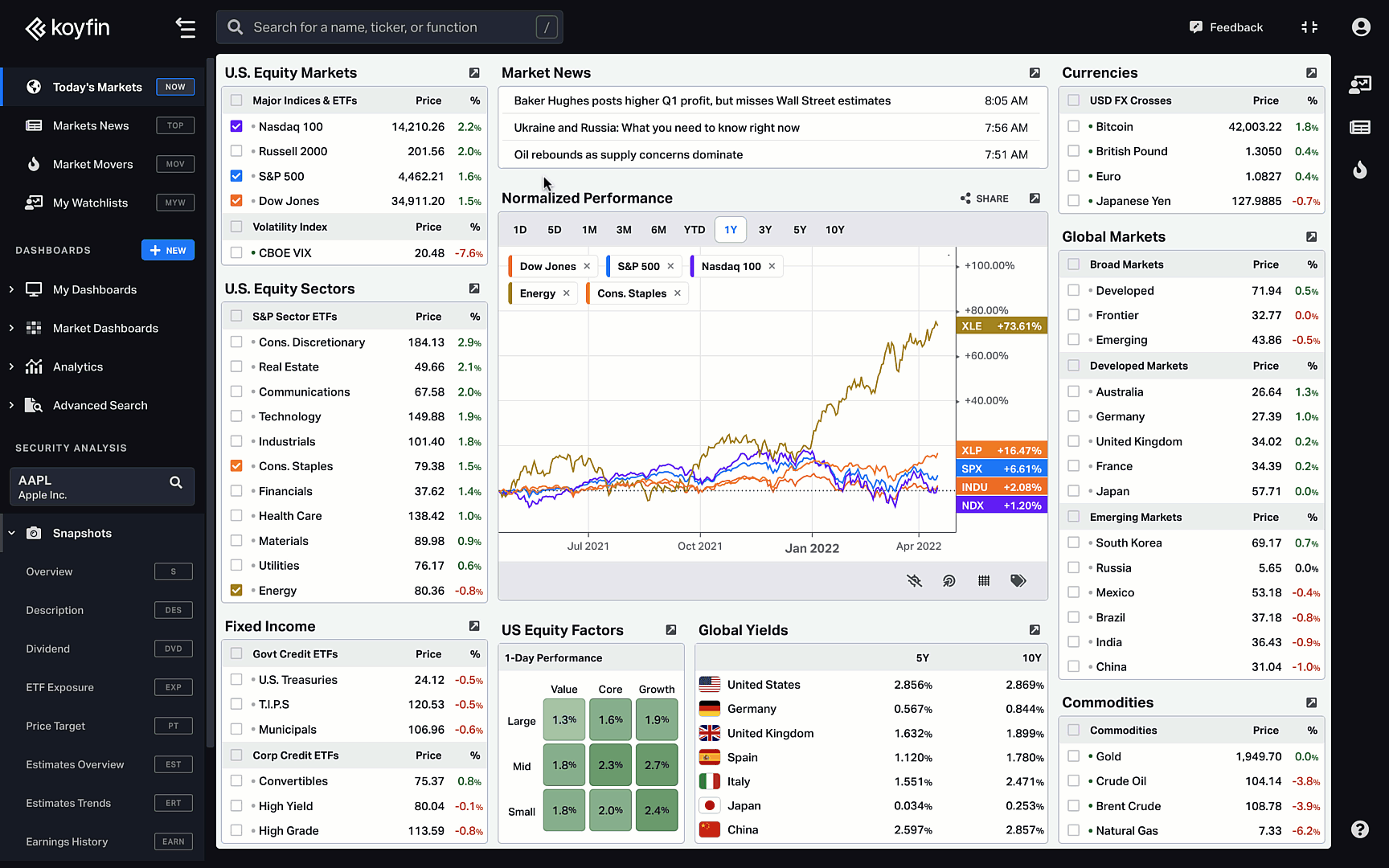The height and width of the screenshot is (868, 1389).
Task: Open the Markets News menu item
Action: click(90, 125)
